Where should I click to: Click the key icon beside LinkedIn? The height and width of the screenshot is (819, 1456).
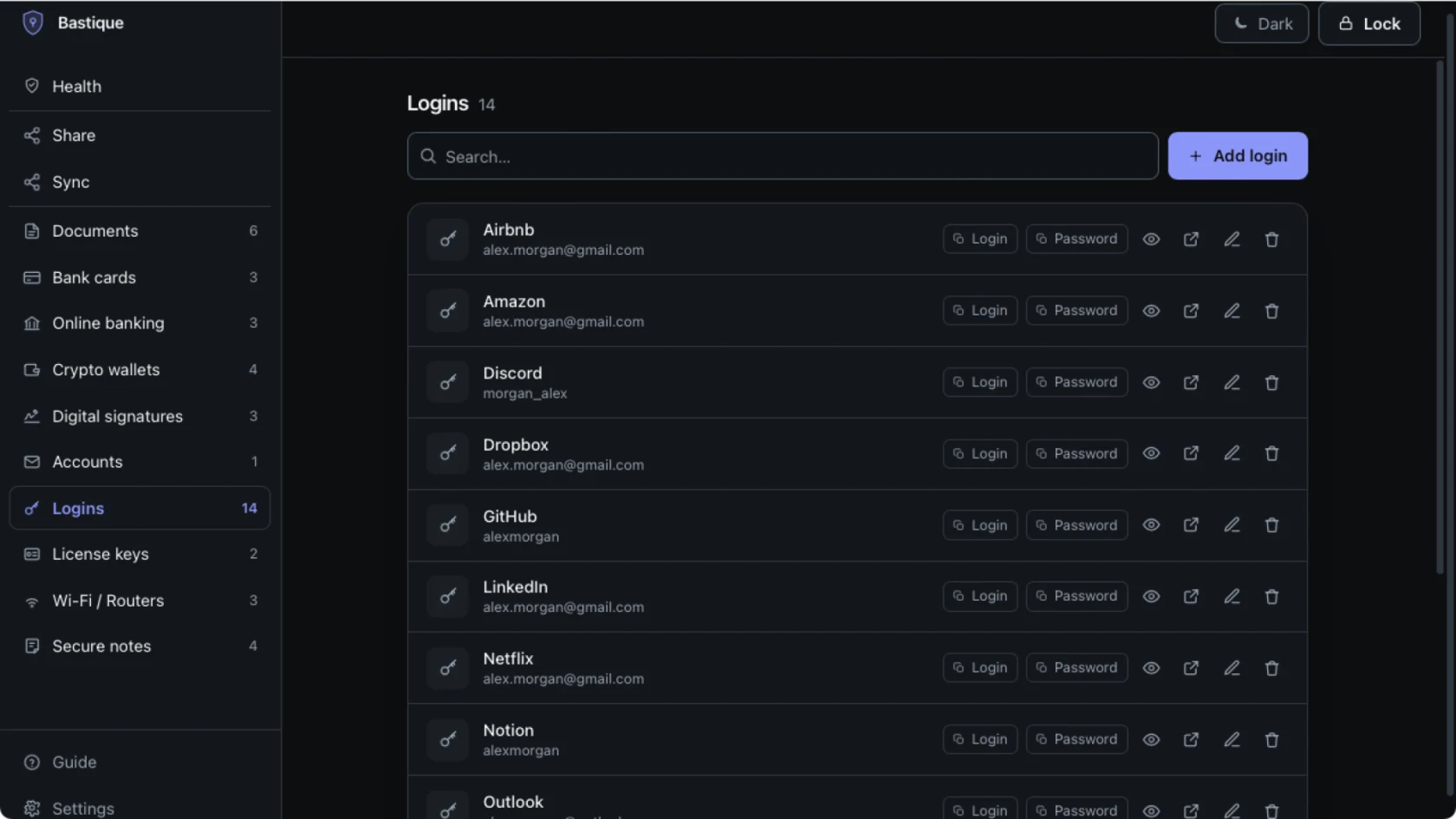click(447, 596)
